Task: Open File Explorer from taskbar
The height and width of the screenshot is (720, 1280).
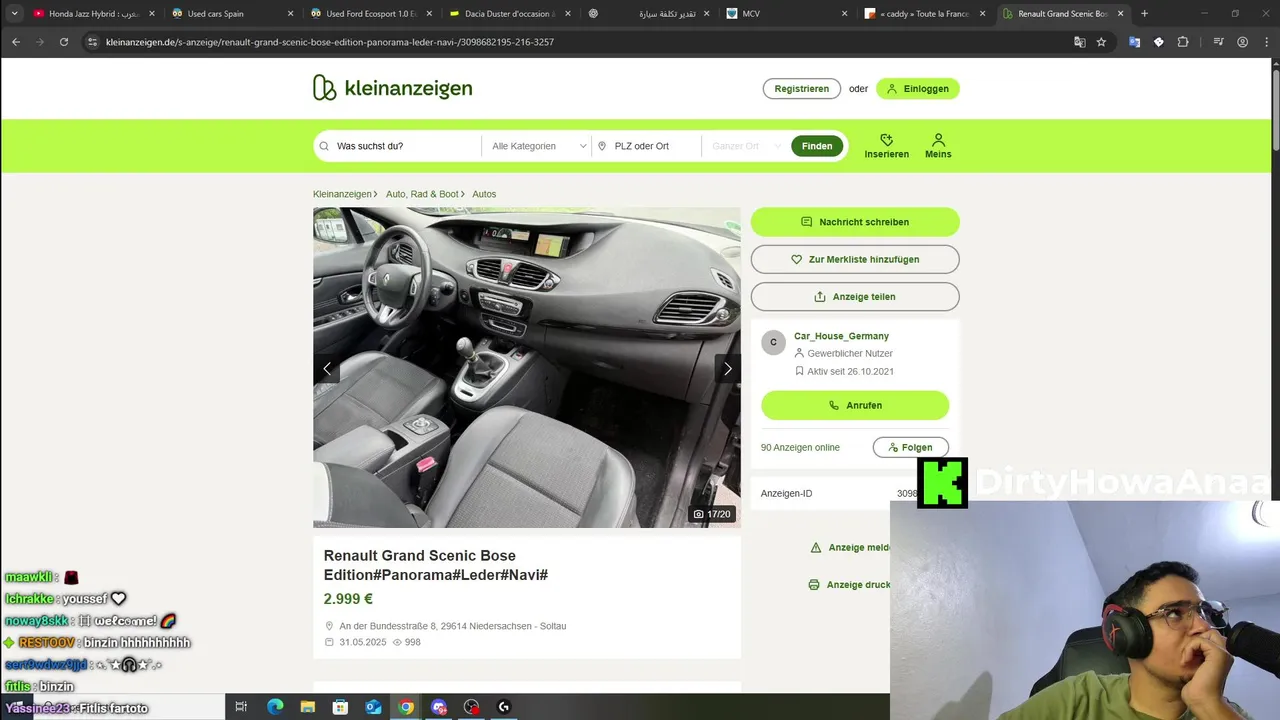Action: click(308, 707)
